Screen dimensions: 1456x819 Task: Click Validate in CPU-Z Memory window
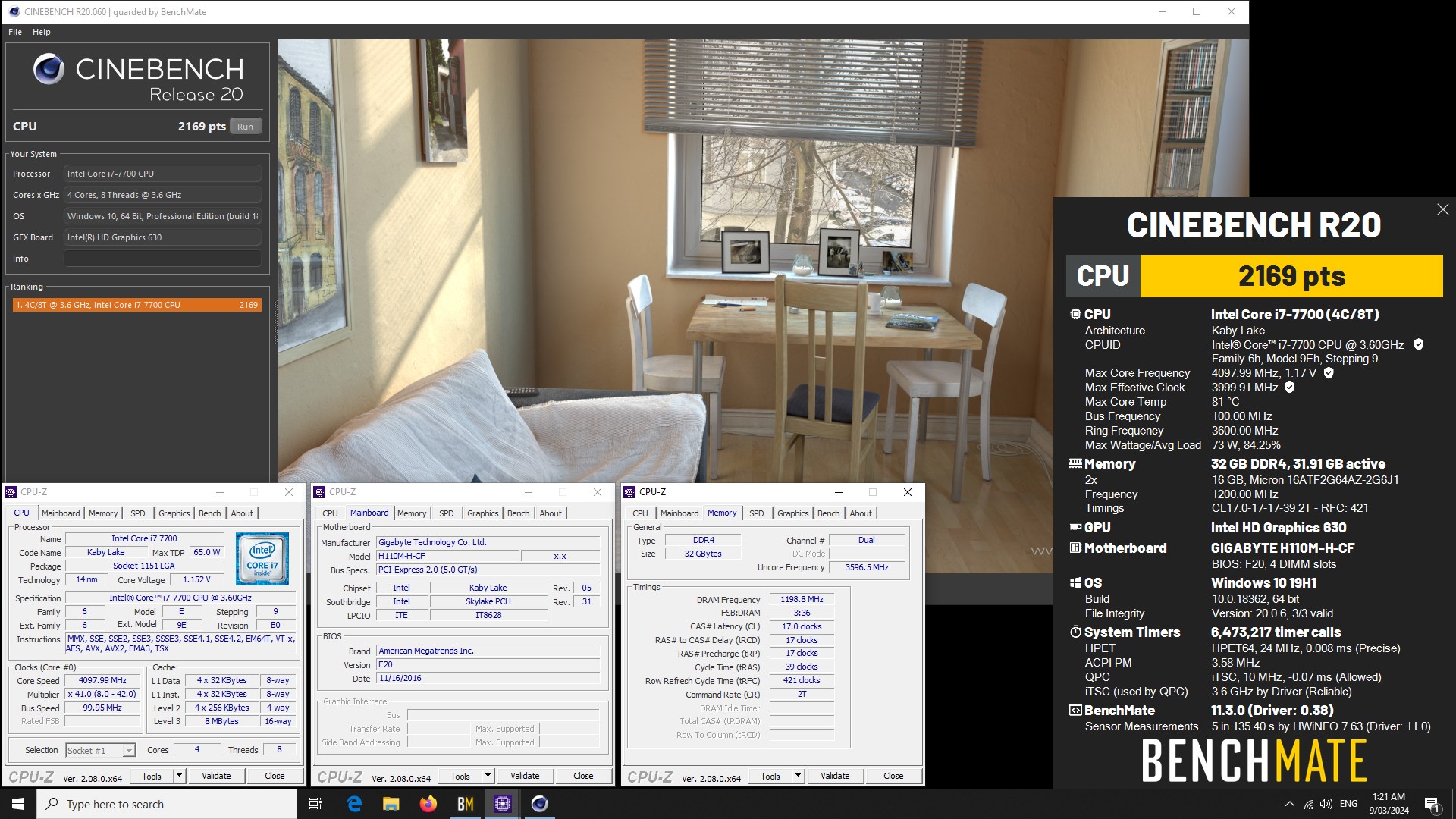pyautogui.click(x=835, y=776)
